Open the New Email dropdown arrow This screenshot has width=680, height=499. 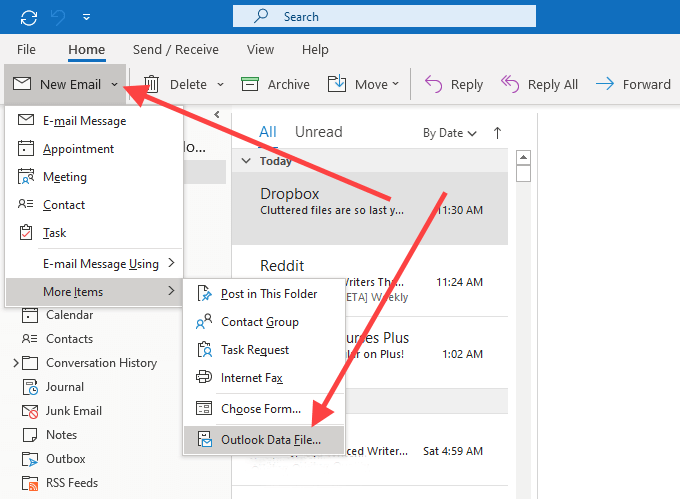115,85
